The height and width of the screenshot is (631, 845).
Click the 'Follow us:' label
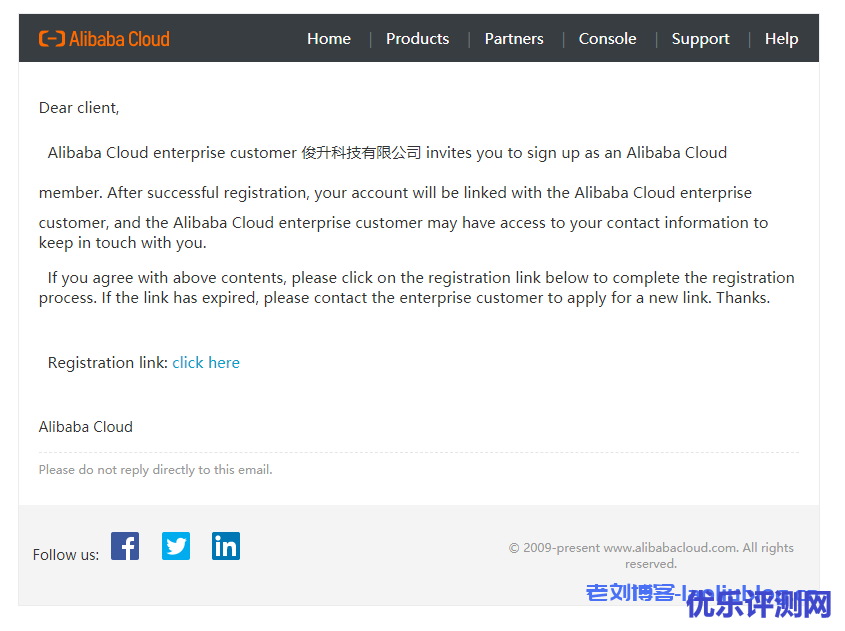click(x=66, y=555)
